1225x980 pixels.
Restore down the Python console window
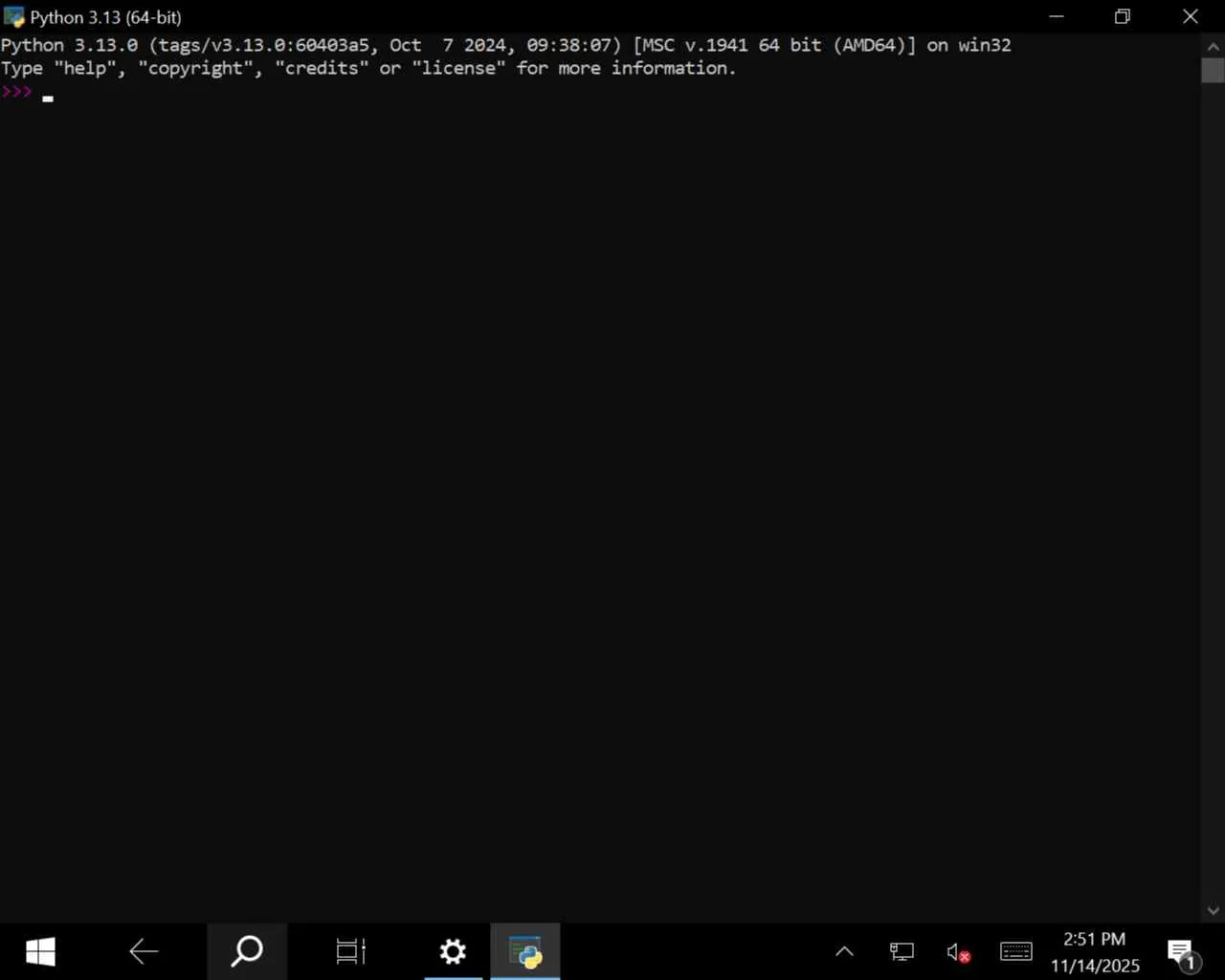coord(1123,16)
